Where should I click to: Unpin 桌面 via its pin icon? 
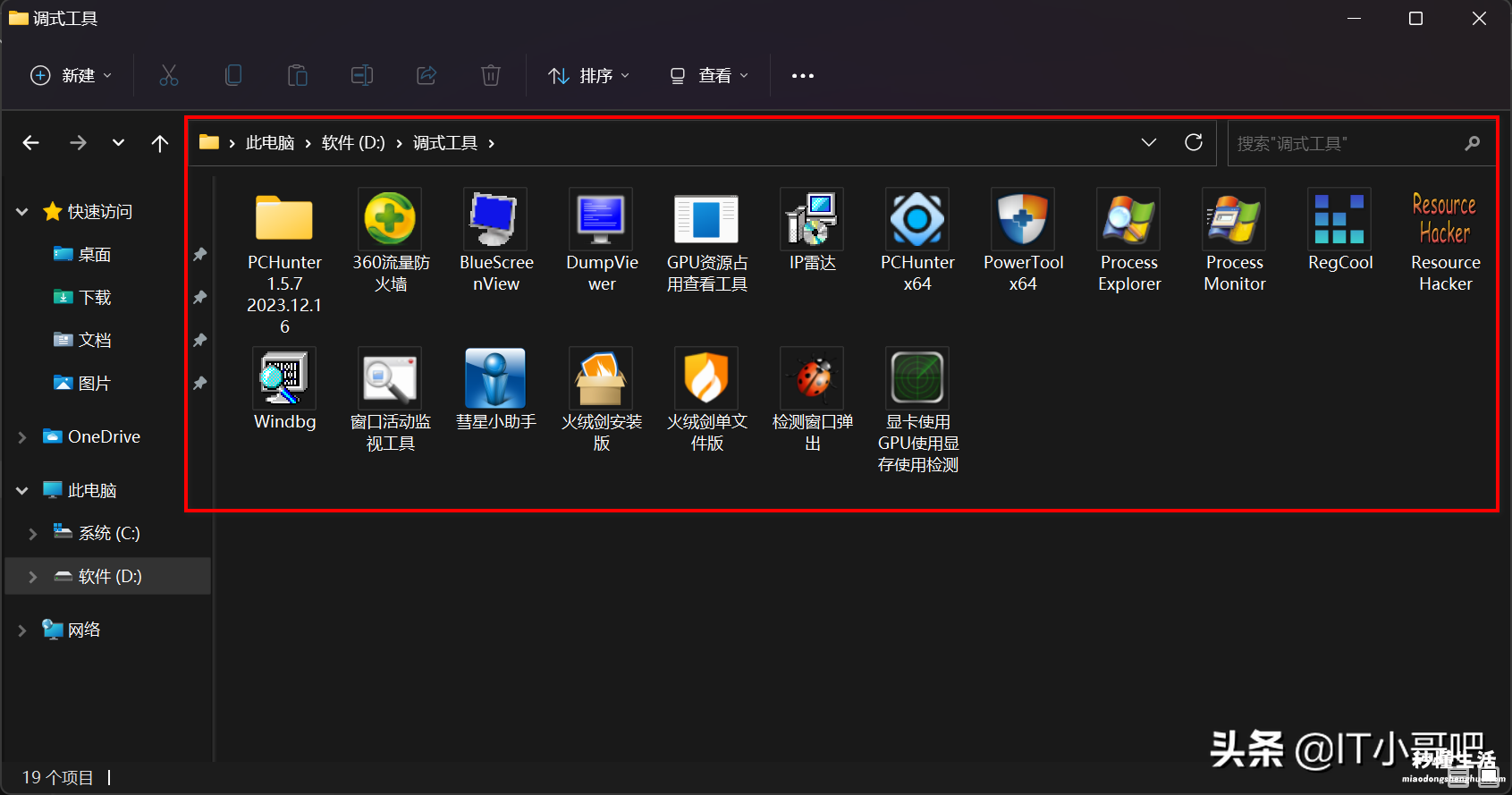tap(200, 255)
